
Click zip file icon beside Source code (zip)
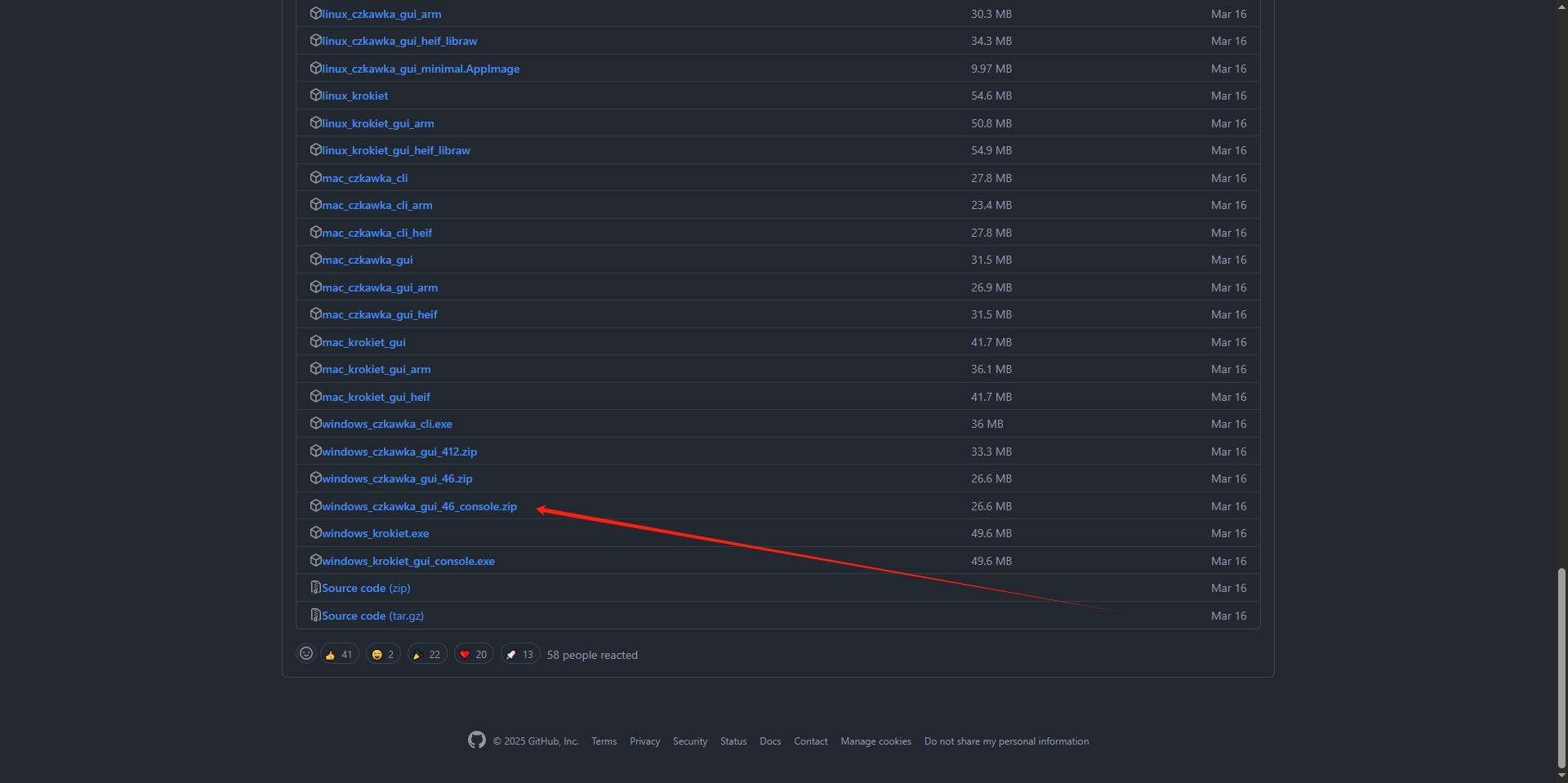(315, 587)
